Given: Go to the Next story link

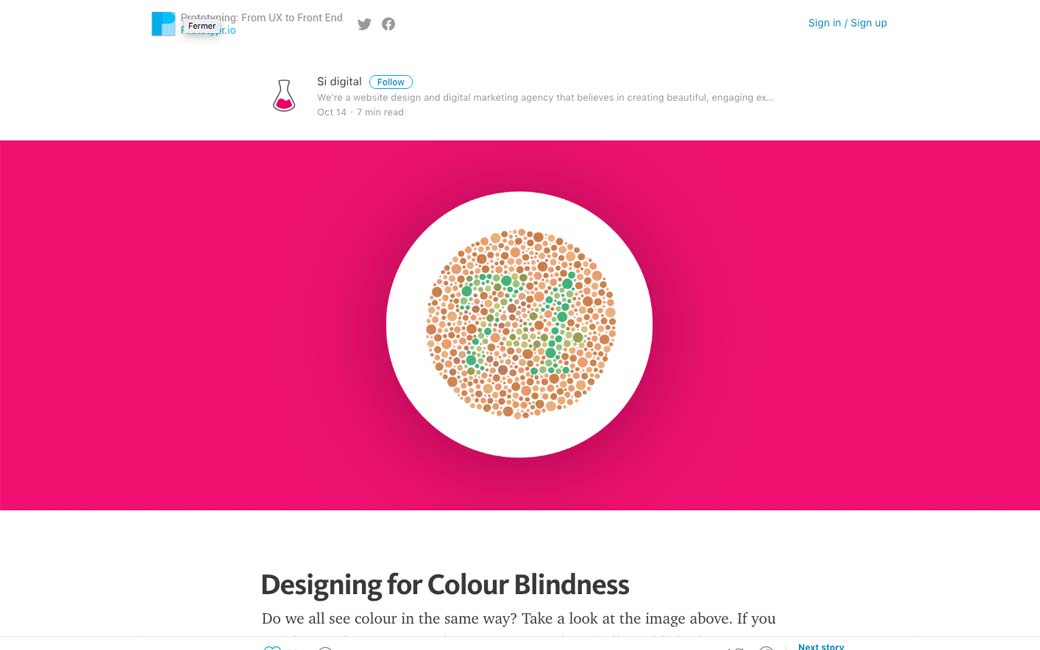Looking at the screenshot, I should [x=821, y=646].
